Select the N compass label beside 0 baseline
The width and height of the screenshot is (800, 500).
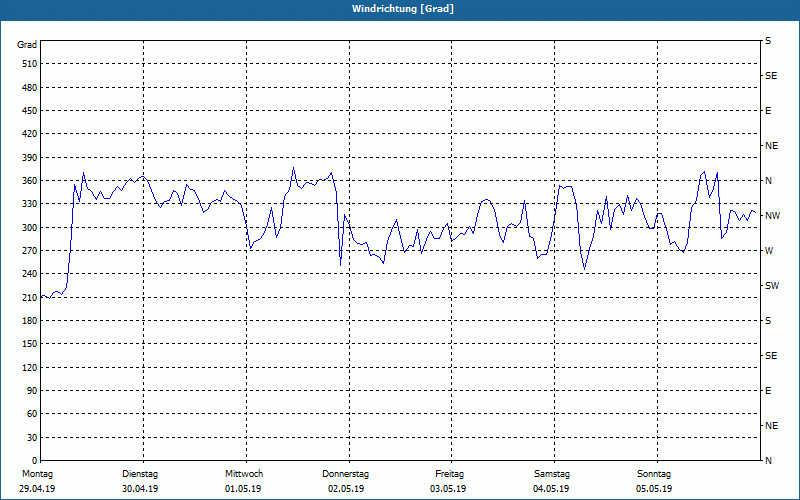coord(768,460)
